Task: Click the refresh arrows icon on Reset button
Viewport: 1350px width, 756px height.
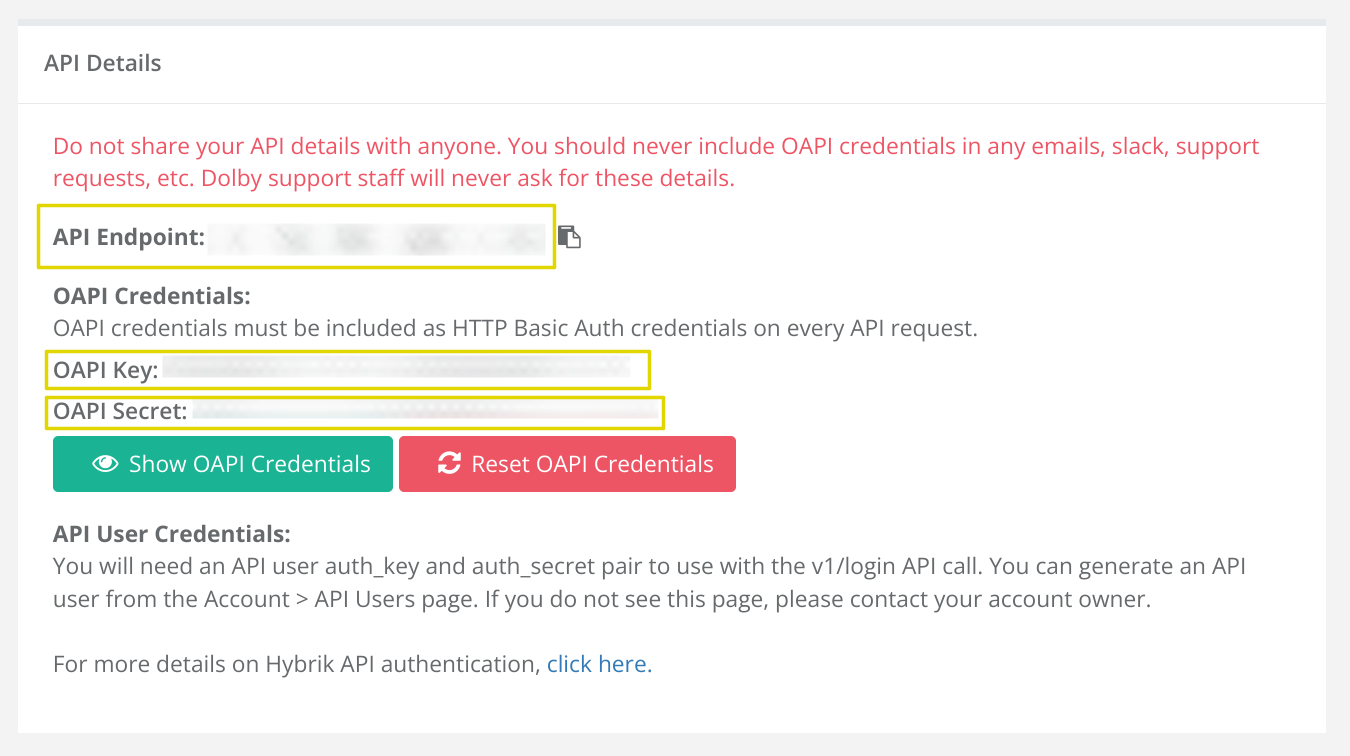Action: 449,464
